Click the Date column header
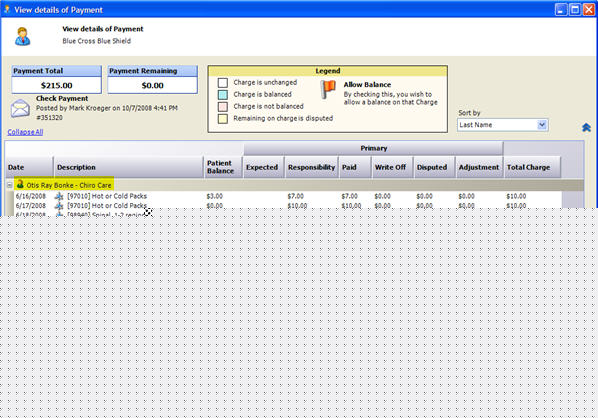 (x=29, y=167)
